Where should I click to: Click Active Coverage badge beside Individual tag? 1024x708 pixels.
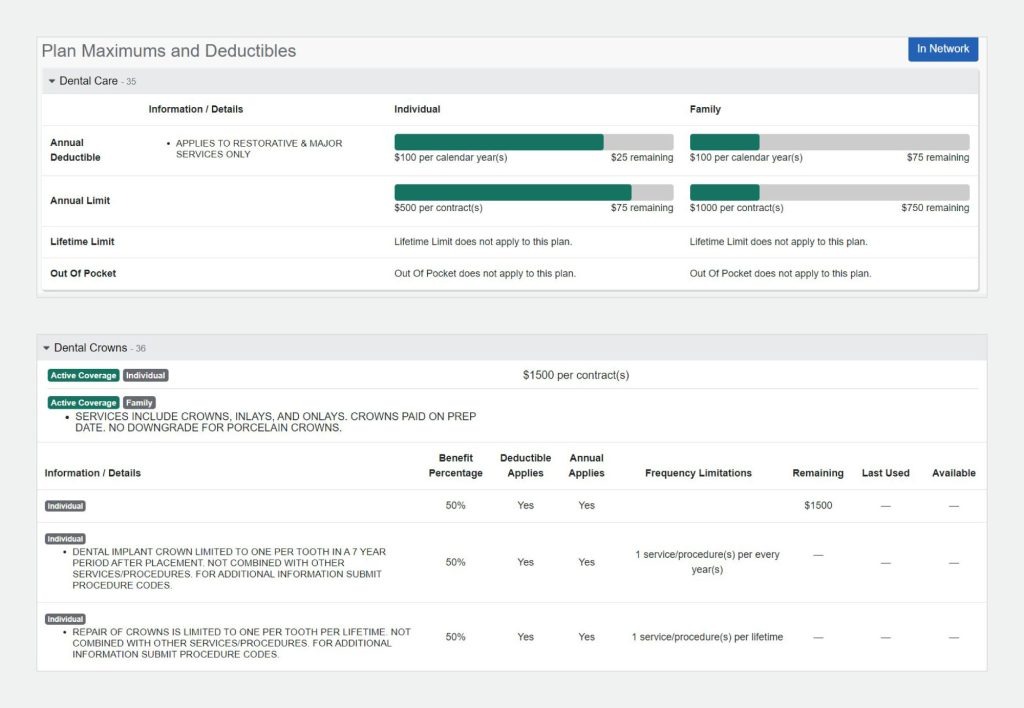84,376
